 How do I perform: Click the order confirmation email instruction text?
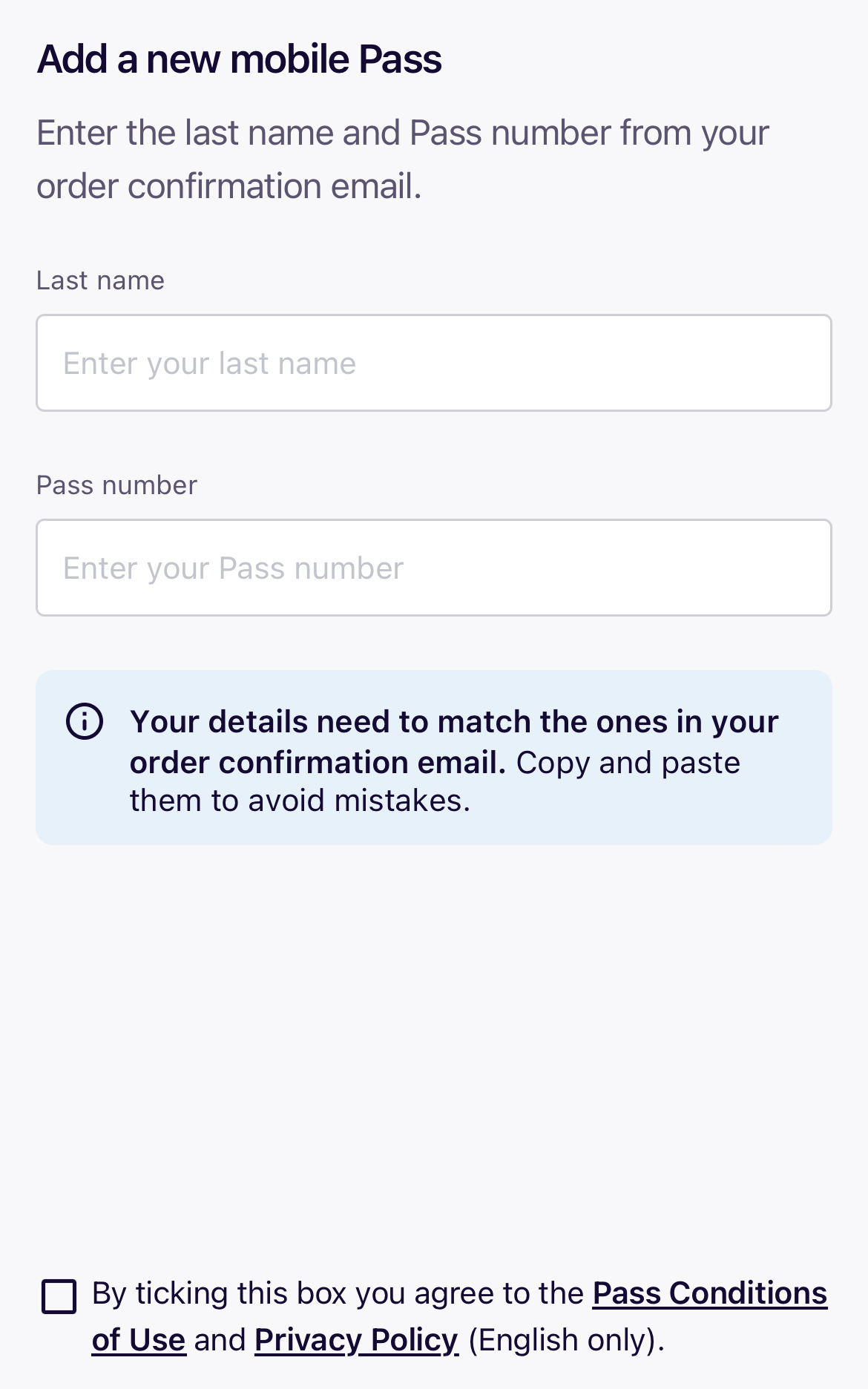tap(402, 159)
